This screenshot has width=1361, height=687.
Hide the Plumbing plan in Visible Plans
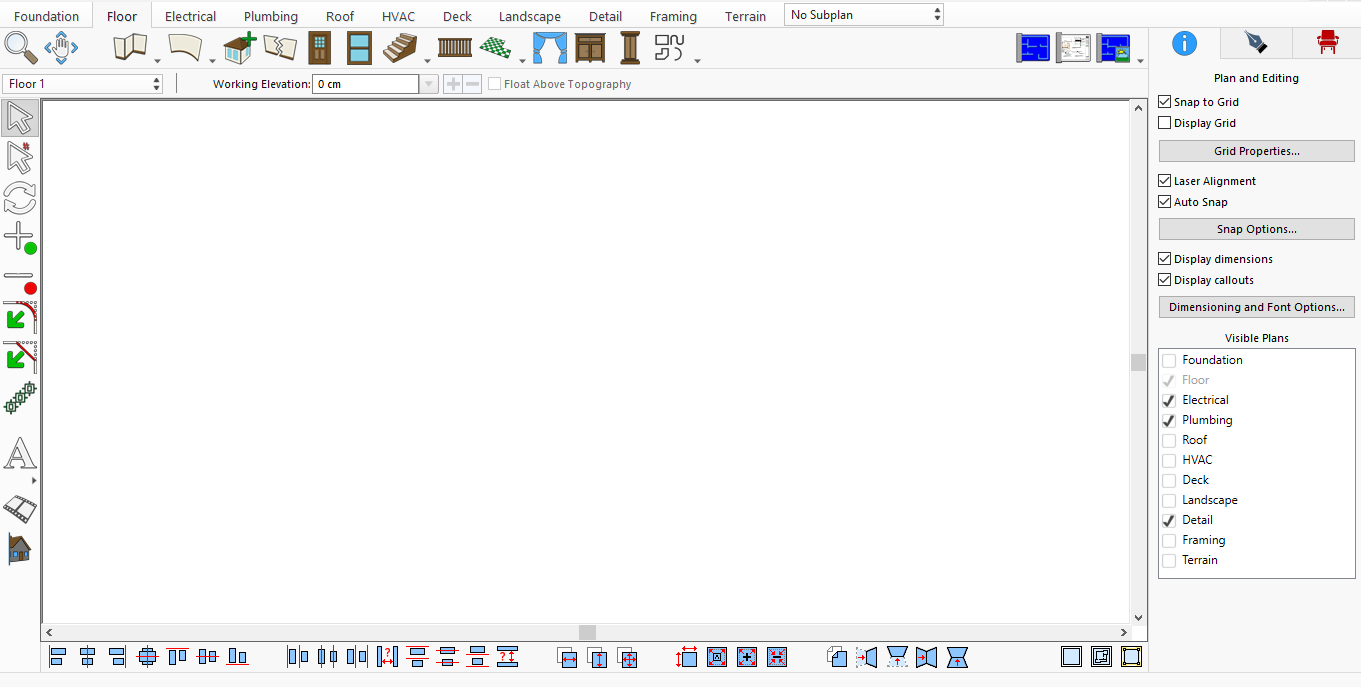coord(1169,420)
